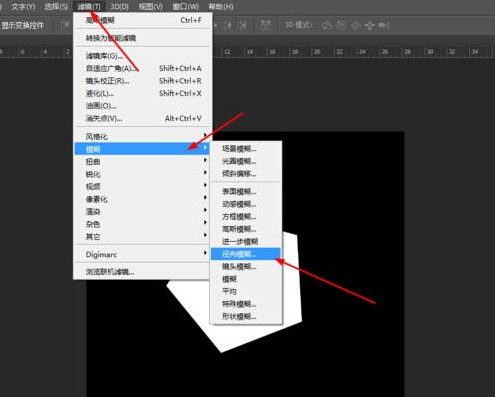This screenshot has height=397, width=495.
Task: Expand the 视频 video submenu
Action: coord(143,186)
